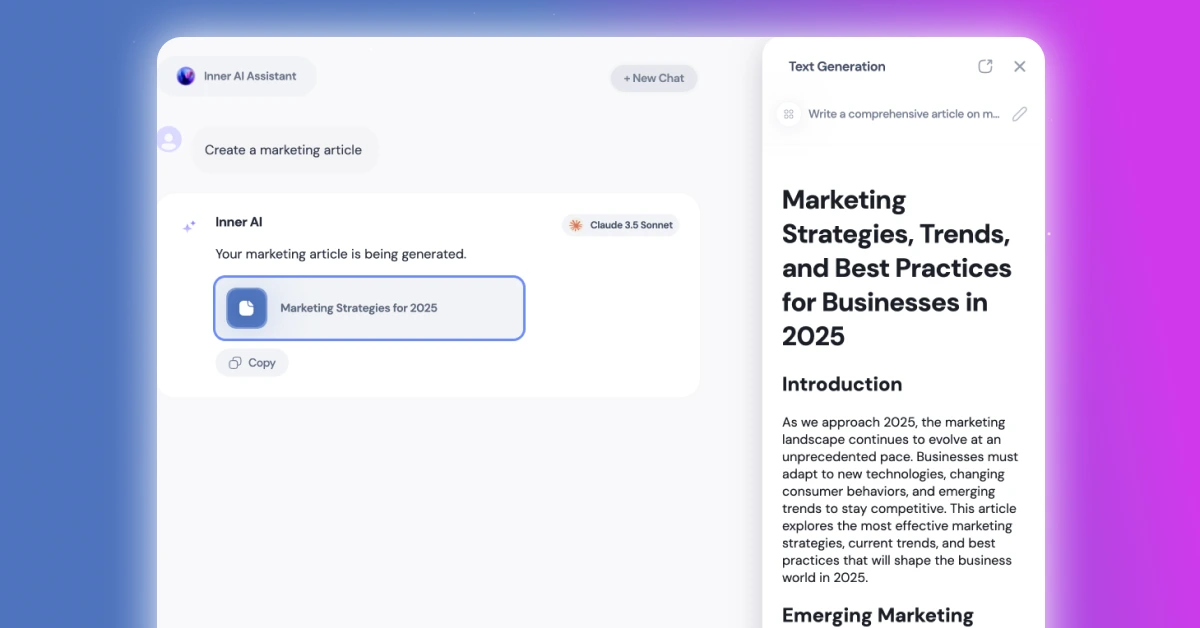1200x628 pixels.
Task: Click the 'As we approach 2025' paragraph
Action: [899, 500]
